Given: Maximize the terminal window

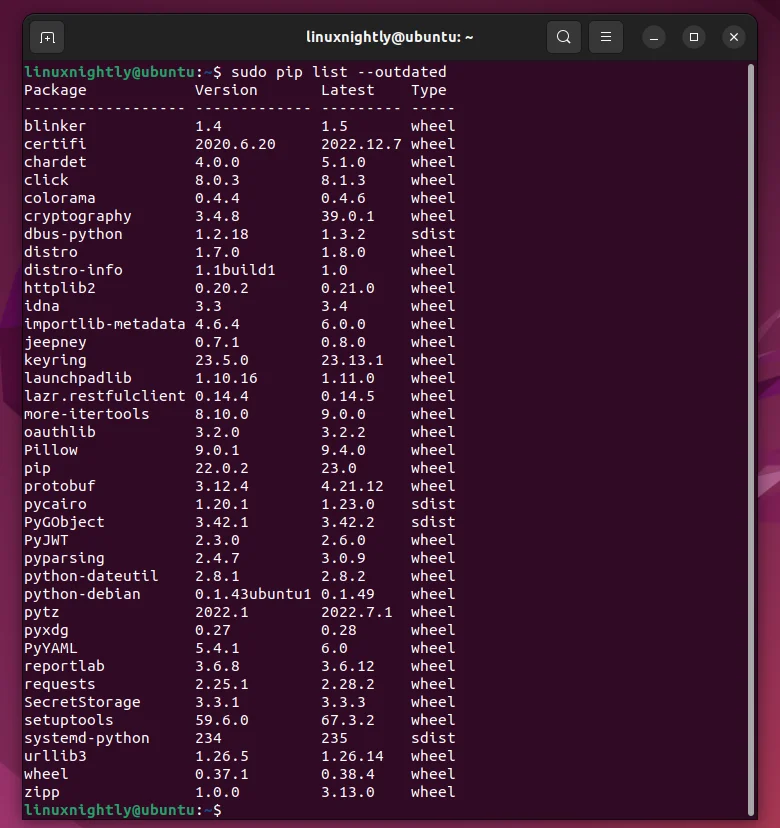Looking at the screenshot, I should pos(694,37).
